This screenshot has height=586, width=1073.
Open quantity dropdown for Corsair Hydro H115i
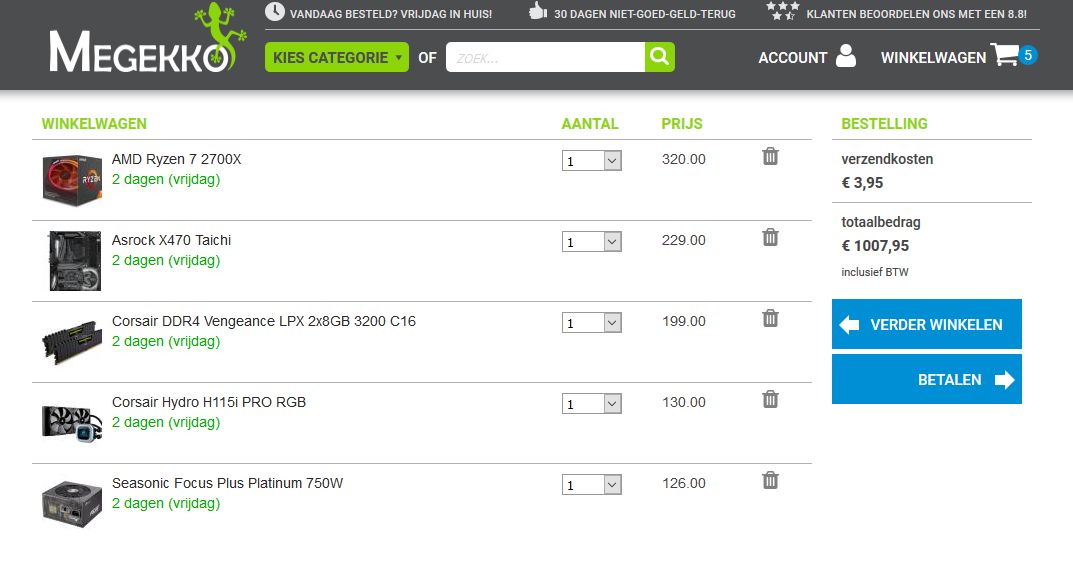tap(591, 404)
